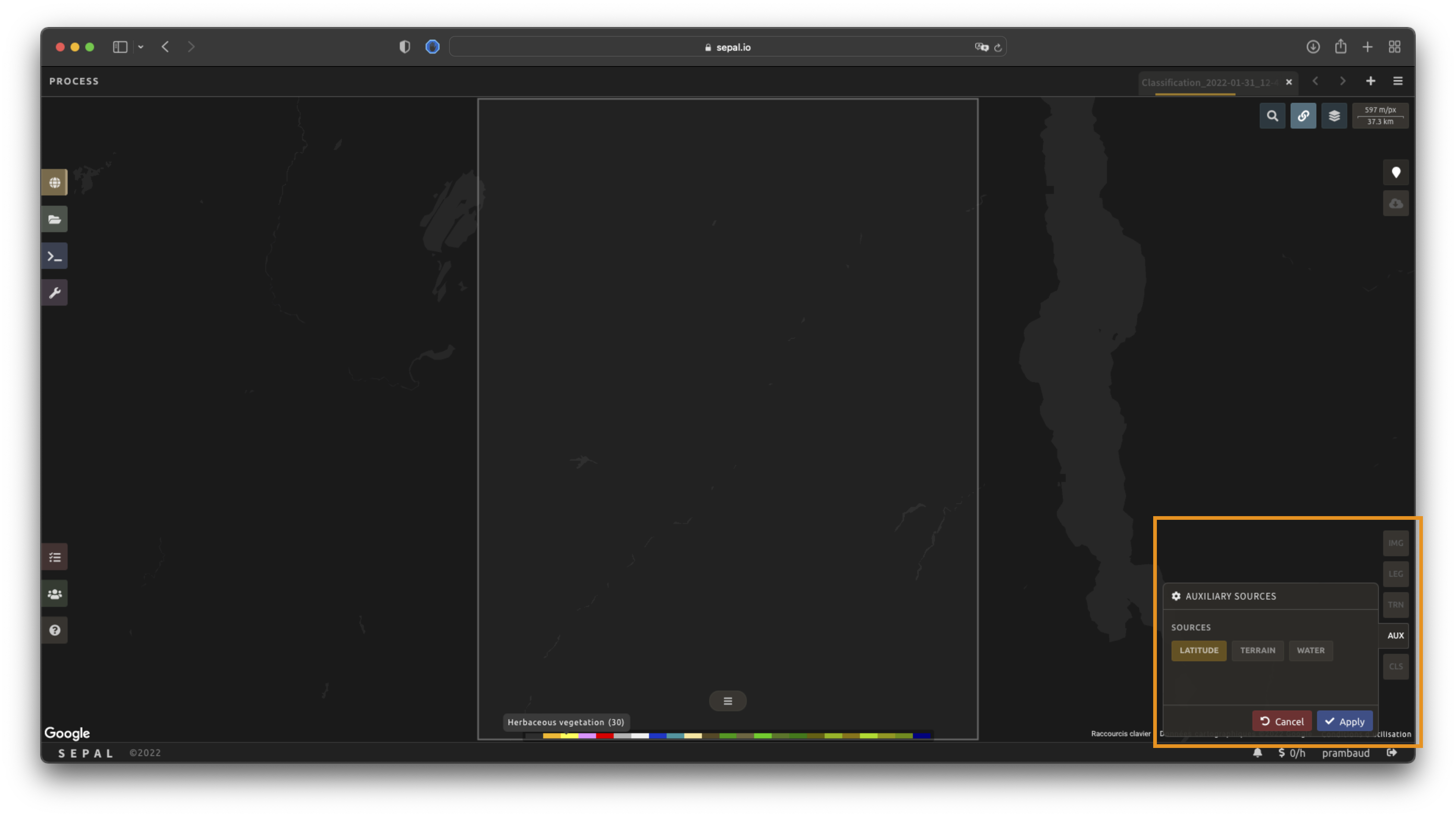Open the Tasks checklist icon
Viewport: 1456px width, 817px height.
[x=55, y=557]
